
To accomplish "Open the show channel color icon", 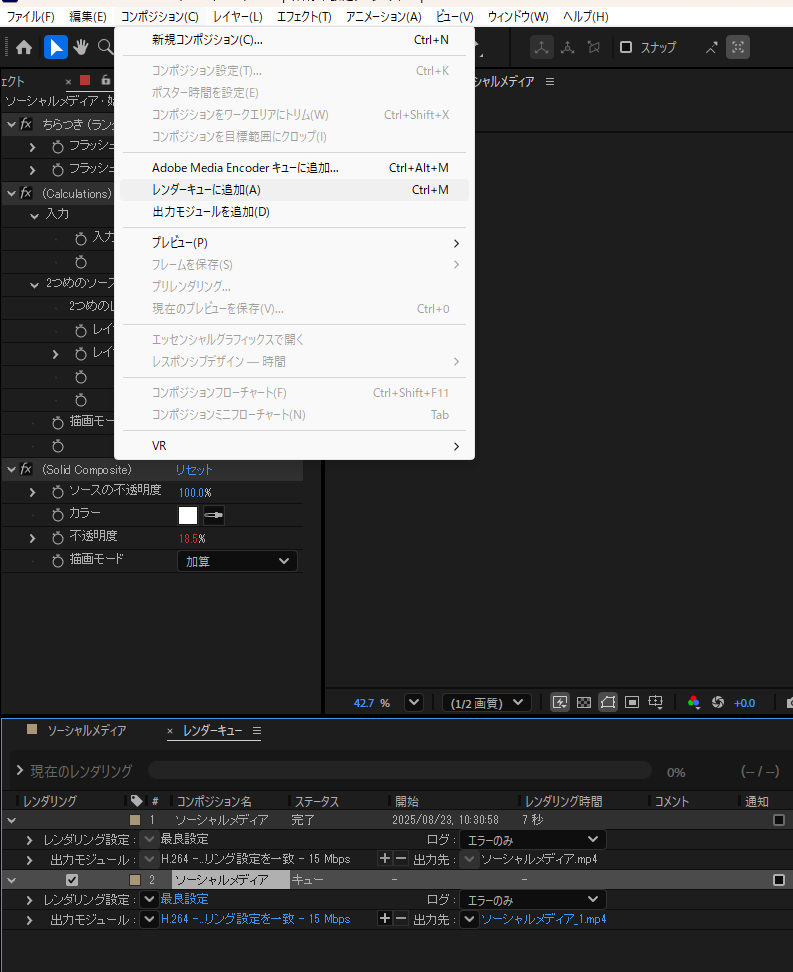I will click(x=694, y=702).
